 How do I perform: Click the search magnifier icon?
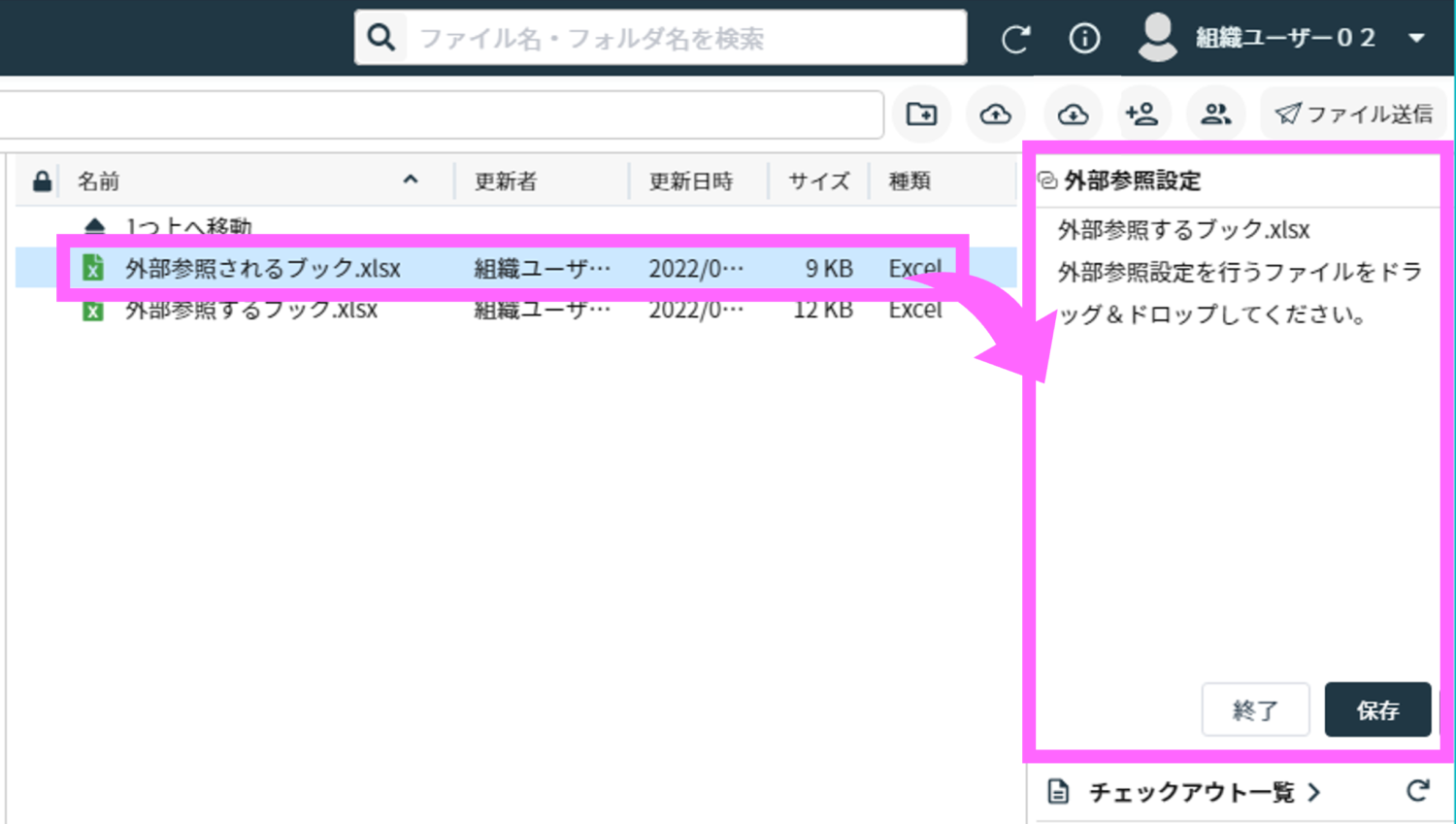coord(381,37)
